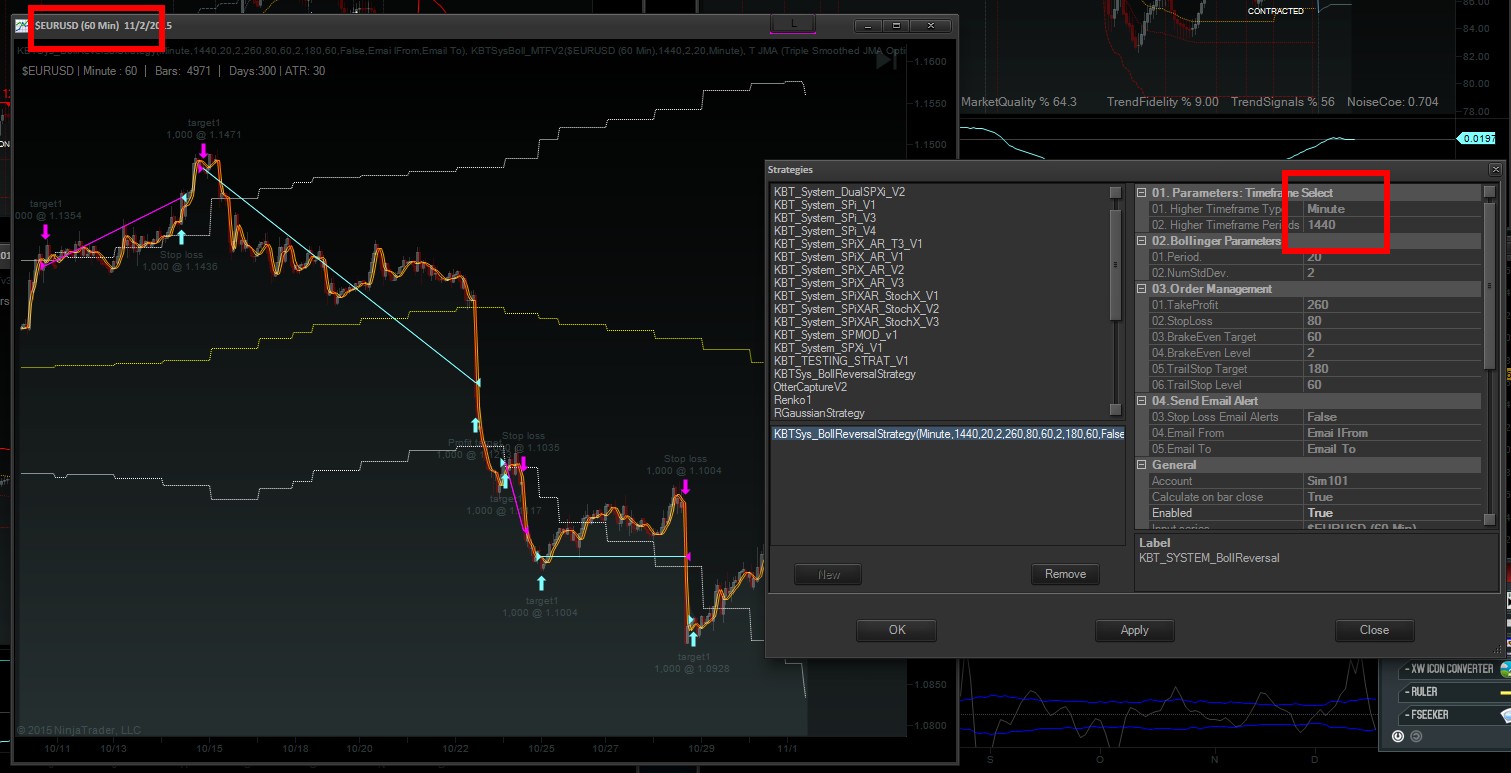The height and width of the screenshot is (773, 1511).
Task: Minimize the $EURUSD chart window
Action: 869,26
